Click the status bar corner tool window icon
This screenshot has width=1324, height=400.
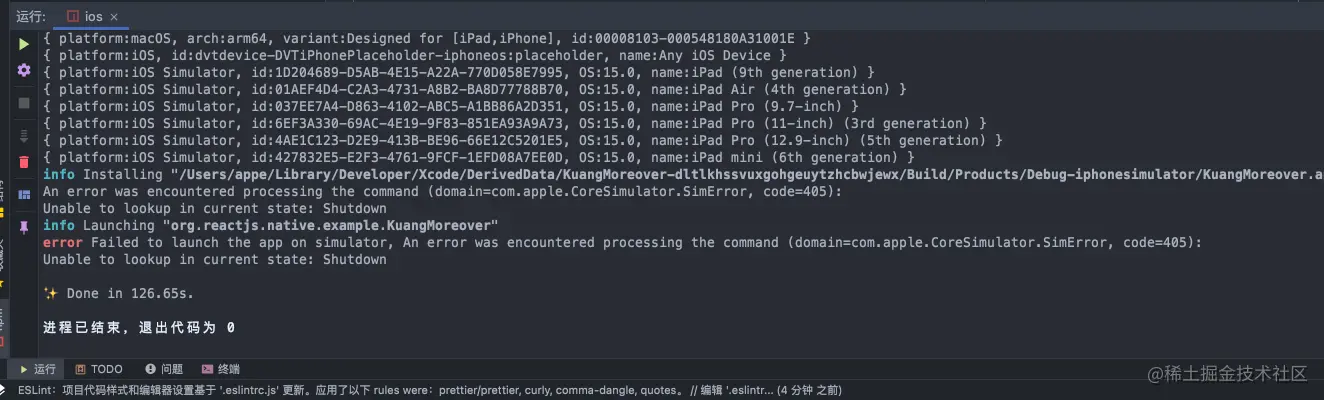pos(7,391)
